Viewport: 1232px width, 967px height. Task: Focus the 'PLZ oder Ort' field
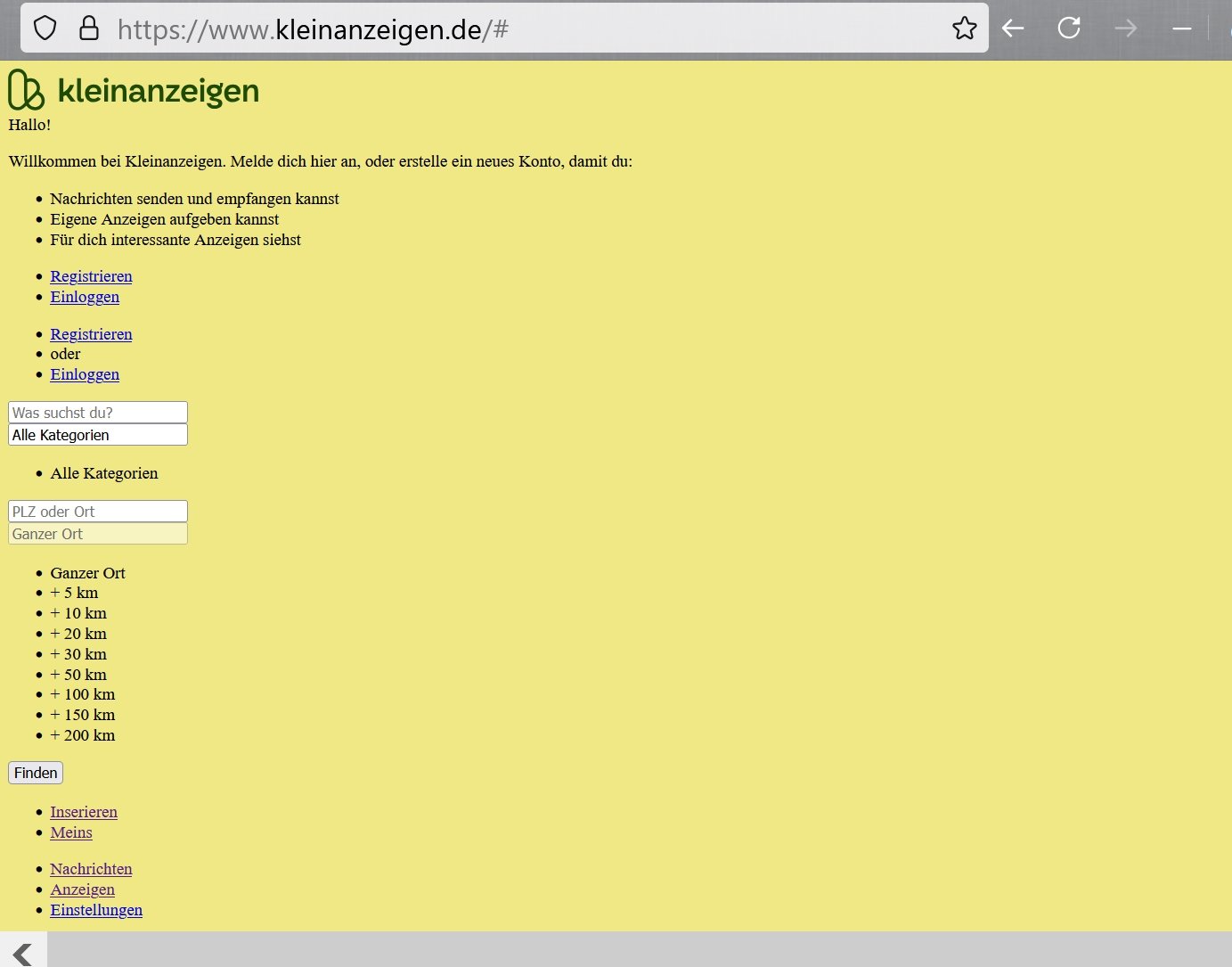click(98, 512)
